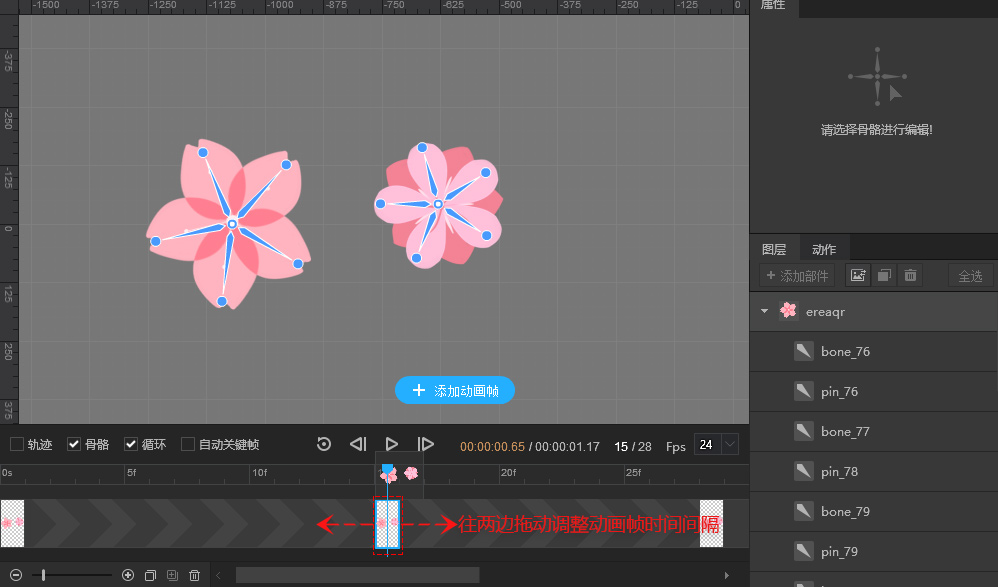Screen dimensions: 998x587
Task: Open the Fps dropdown
Action: (730, 444)
